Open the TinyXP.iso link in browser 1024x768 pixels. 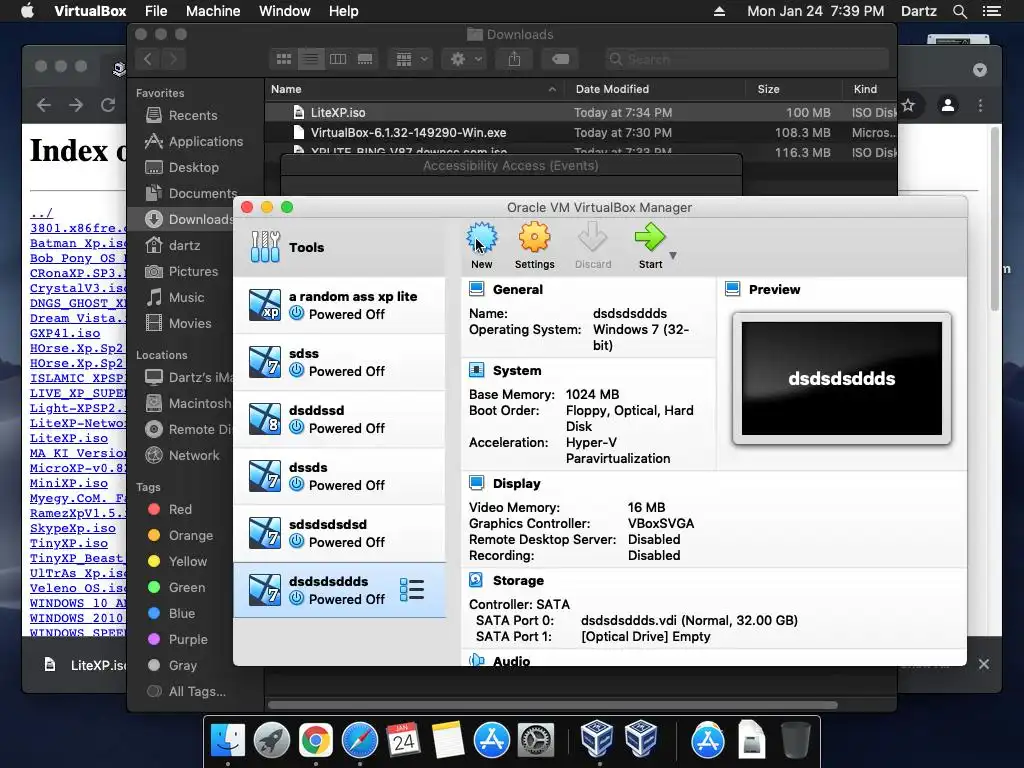69,543
